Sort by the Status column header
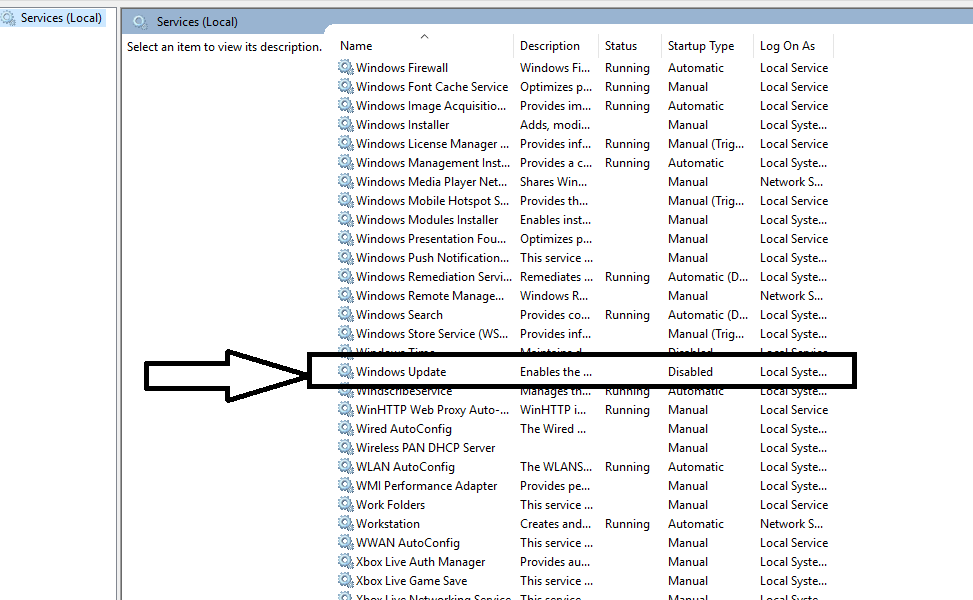973x600 pixels. tap(620, 46)
